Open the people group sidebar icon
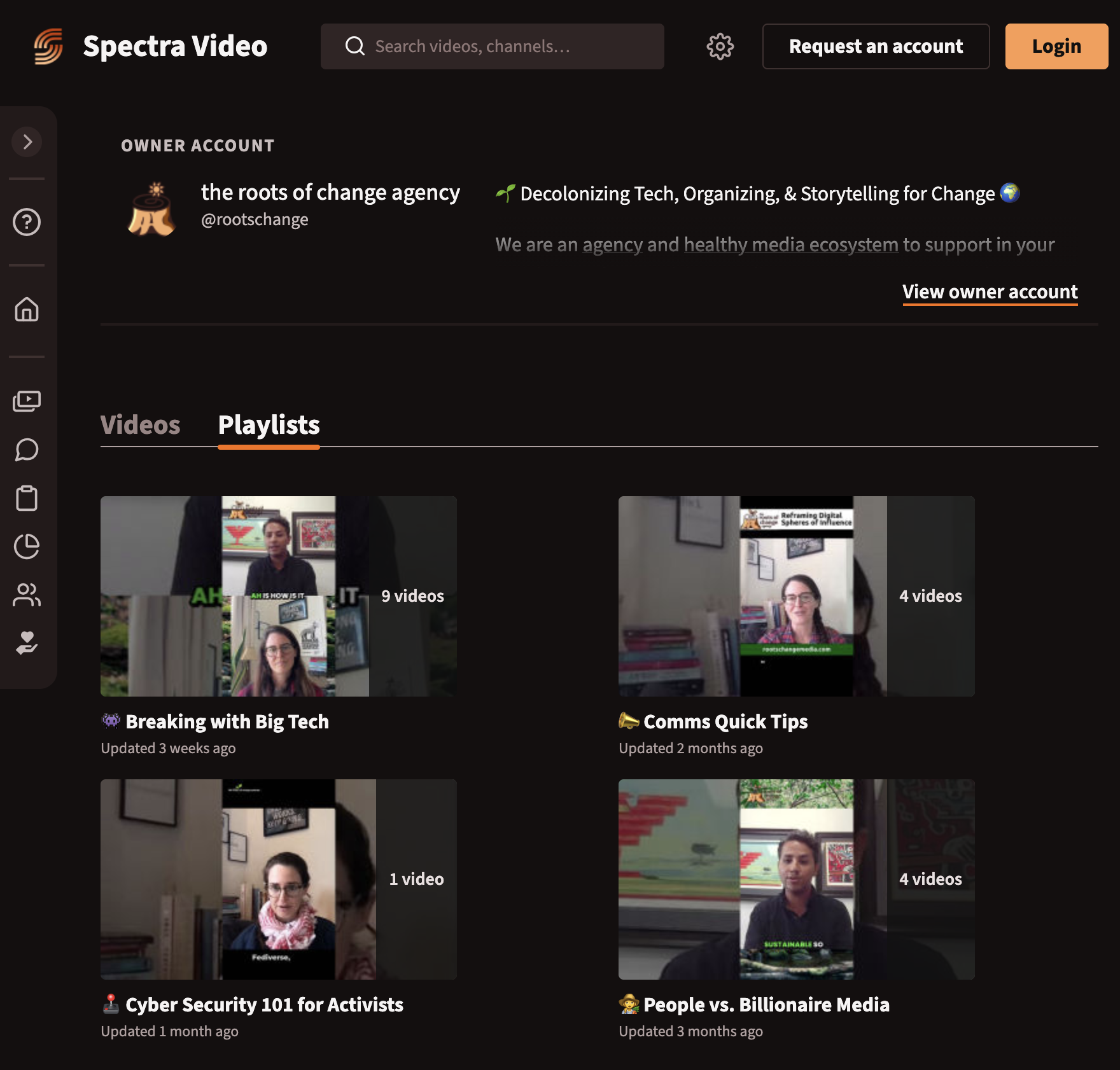Viewport: 1120px width, 1070px height. [27, 595]
